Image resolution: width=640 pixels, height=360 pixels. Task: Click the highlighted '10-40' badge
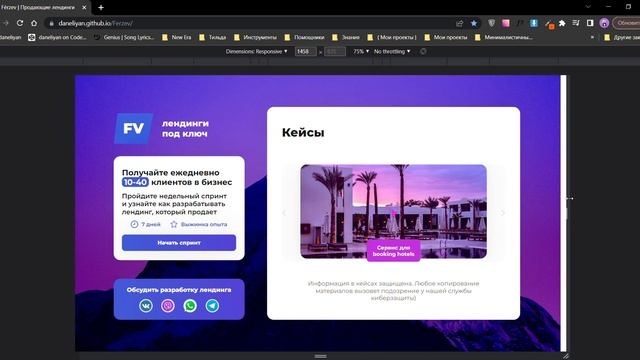(x=136, y=182)
